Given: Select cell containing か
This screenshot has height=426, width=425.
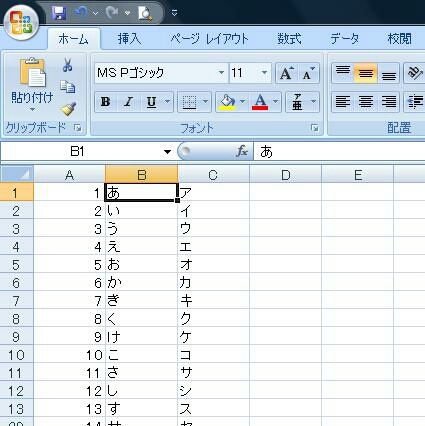Looking at the screenshot, I should pyautogui.click(x=142, y=283).
